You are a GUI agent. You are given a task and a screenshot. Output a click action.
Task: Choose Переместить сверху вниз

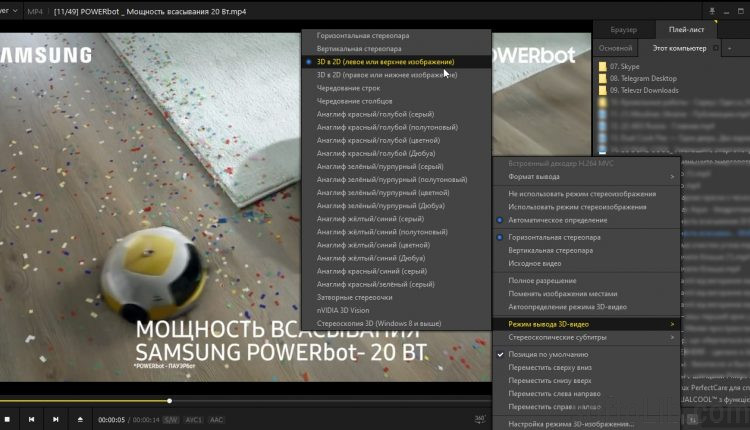click(x=586, y=367)
